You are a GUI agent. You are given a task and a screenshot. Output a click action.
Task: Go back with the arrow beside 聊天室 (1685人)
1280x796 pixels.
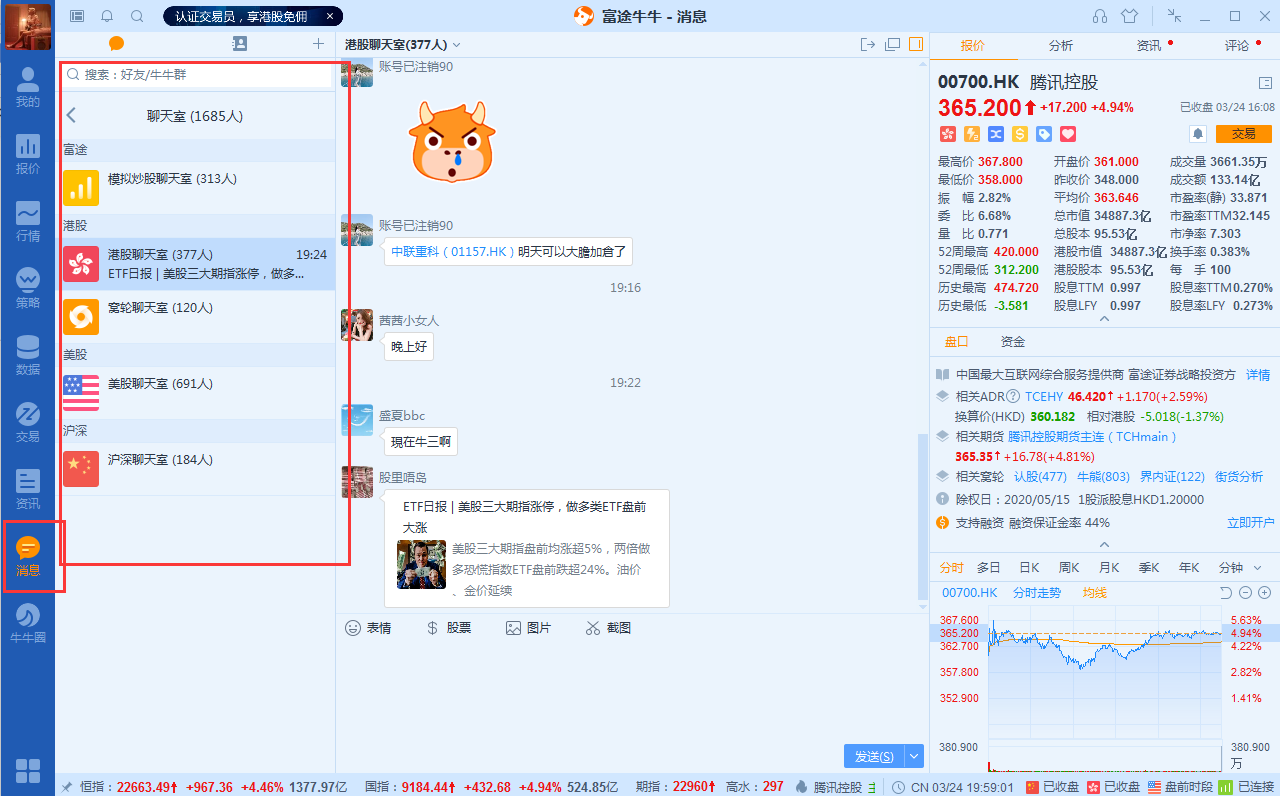pyautogui.click(x=71, y=116)
